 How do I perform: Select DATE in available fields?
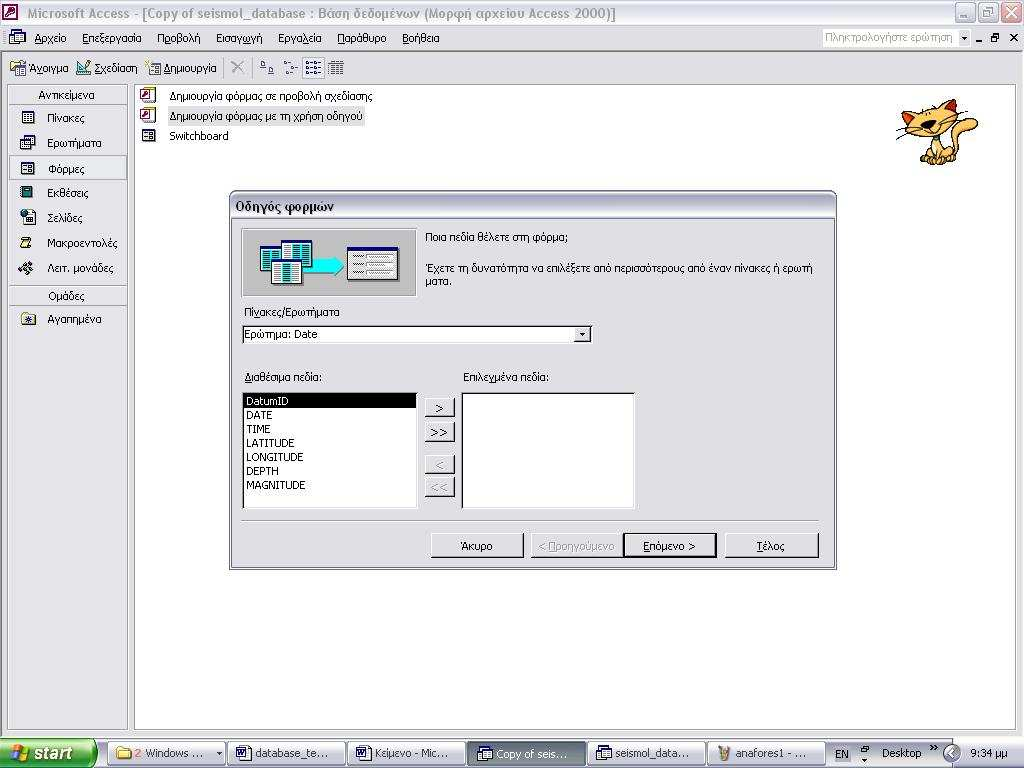330,415
